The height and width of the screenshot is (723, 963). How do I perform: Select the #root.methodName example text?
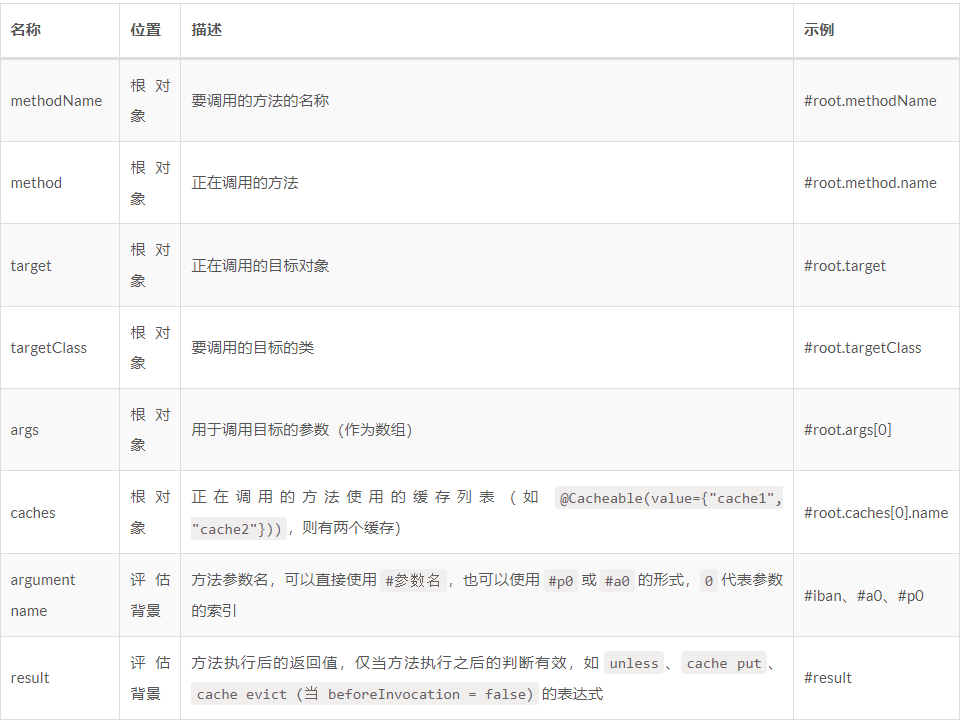pyautogui.click(x=871, y=100)
